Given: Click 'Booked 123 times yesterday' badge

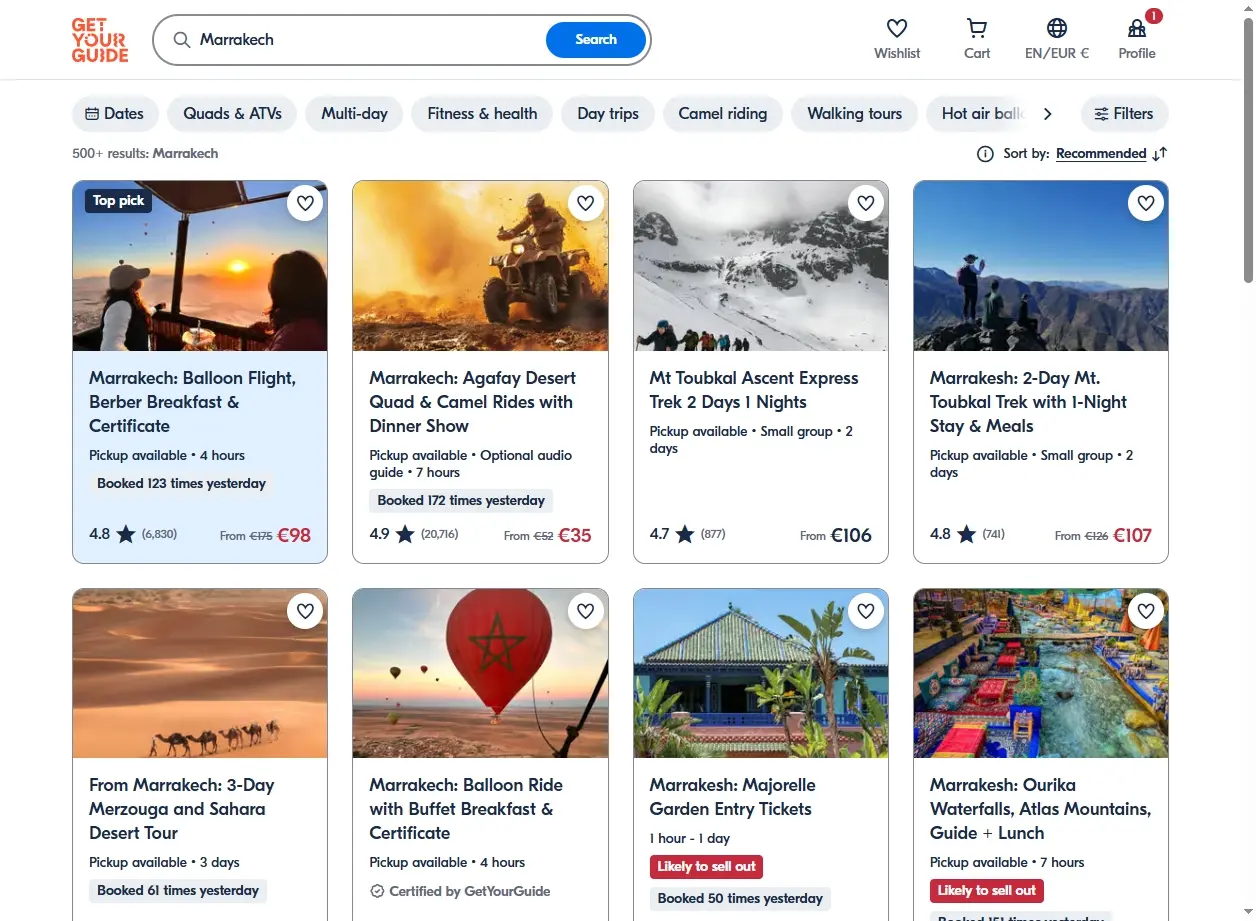Looking at the screenshot, I should (x=181, y=484).
